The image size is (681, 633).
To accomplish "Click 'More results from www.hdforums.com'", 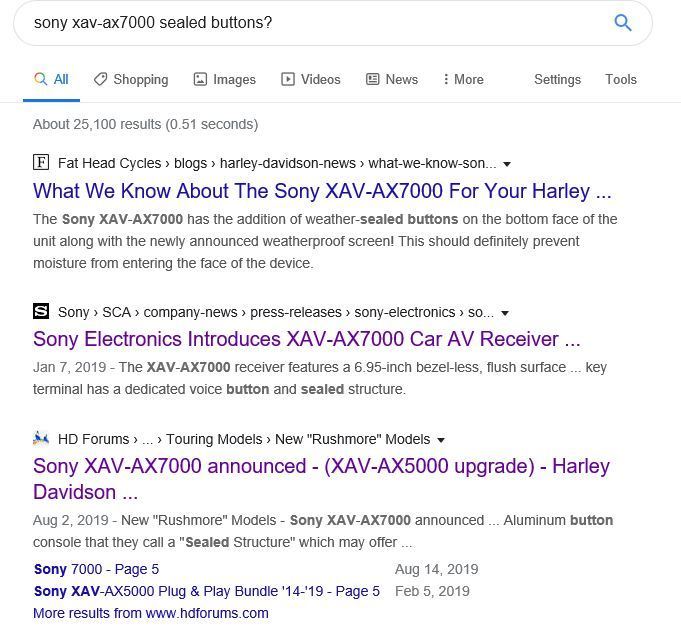I will (151, 613).
